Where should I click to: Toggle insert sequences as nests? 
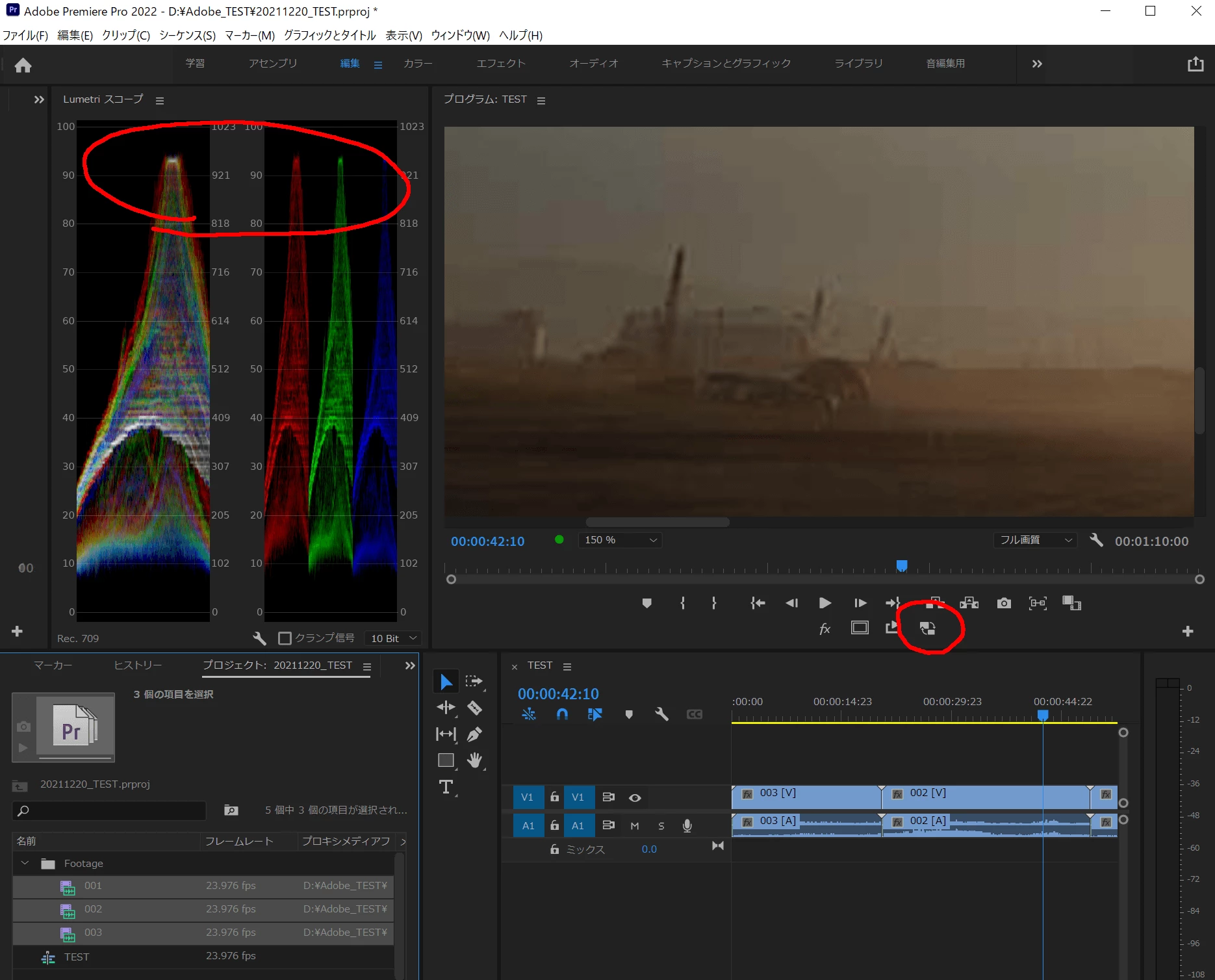pyautogui.click(x=529, y=714)
